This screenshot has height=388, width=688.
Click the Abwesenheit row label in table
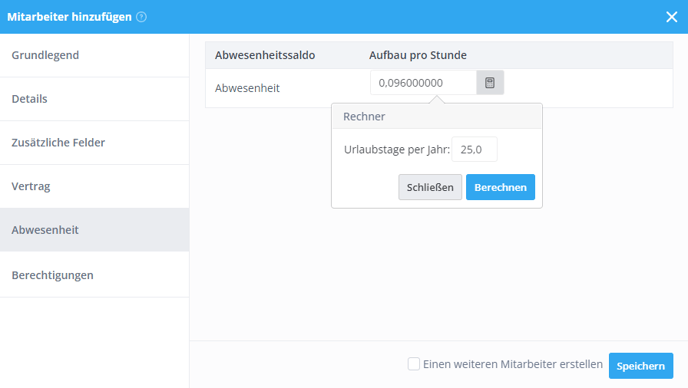(x=247, y=88)
